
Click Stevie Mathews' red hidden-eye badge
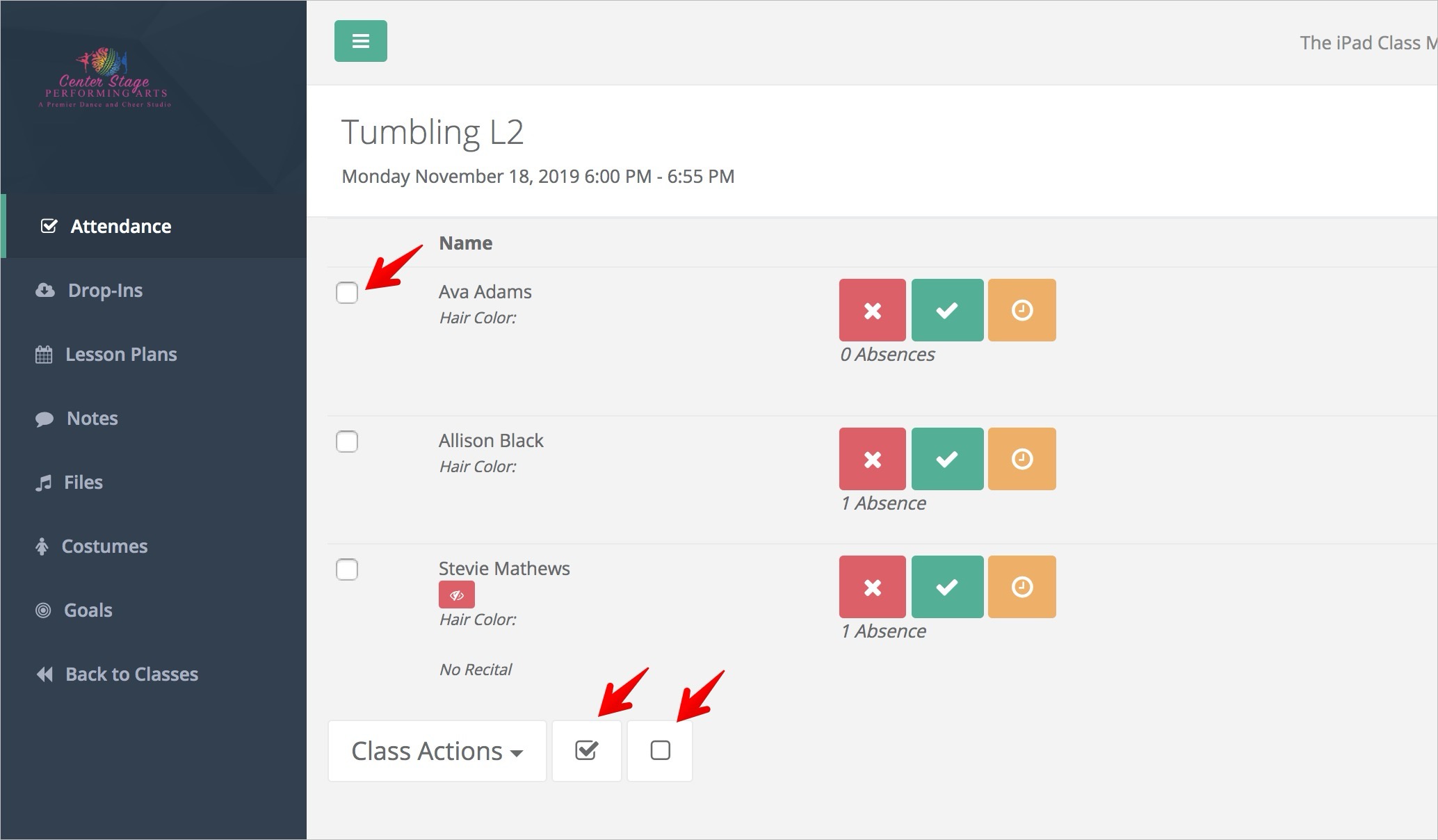coord(456,595)
